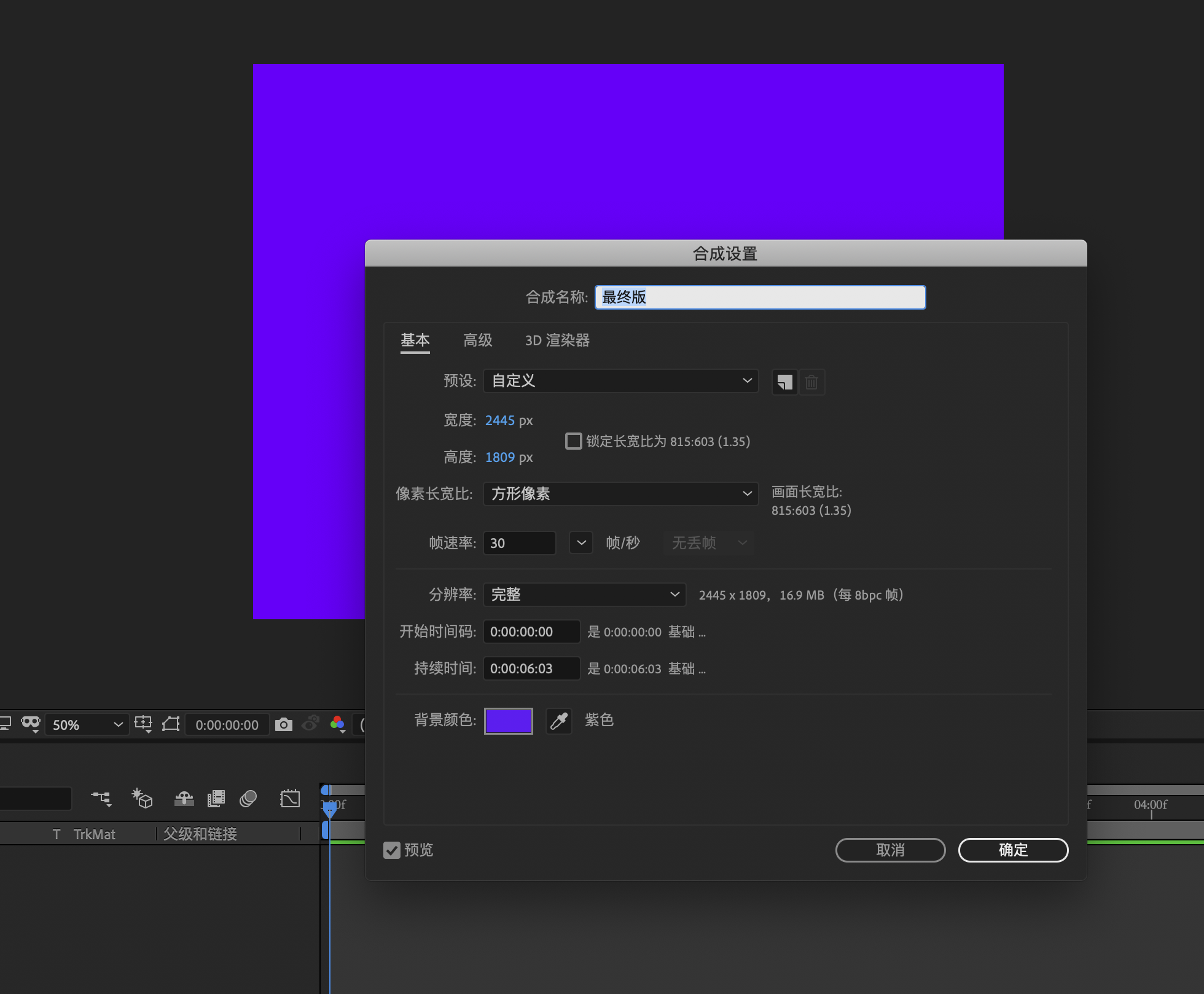The image size is (1204, 994).
Task: Switch to the 高级 tab
Action: click(x=478, y=340)
